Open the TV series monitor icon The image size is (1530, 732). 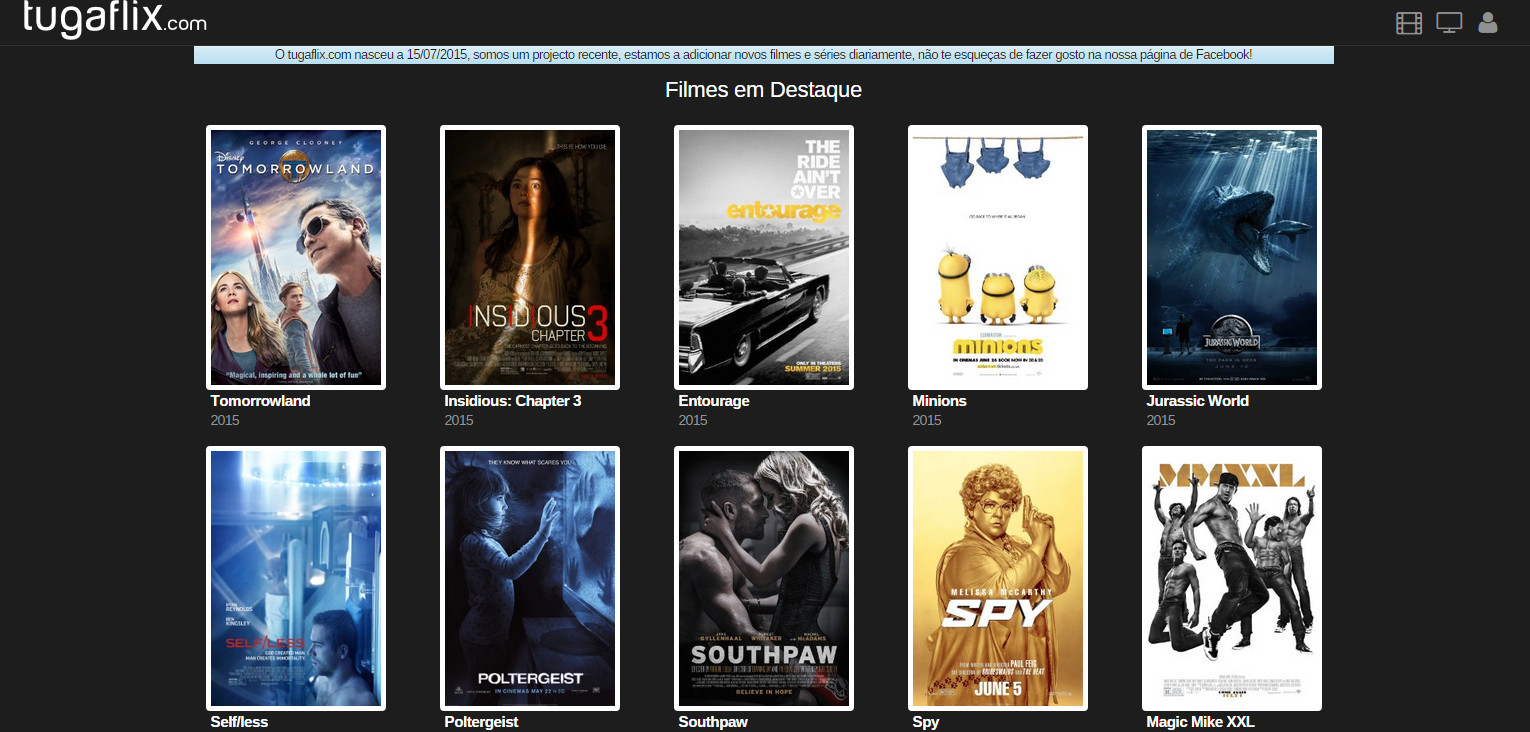point(1449,23)
